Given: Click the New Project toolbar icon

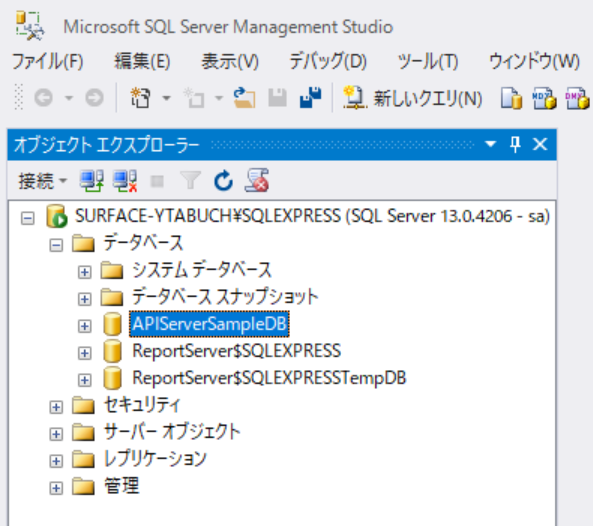Looking at the screenshot, I should click(x=141, y=98).
